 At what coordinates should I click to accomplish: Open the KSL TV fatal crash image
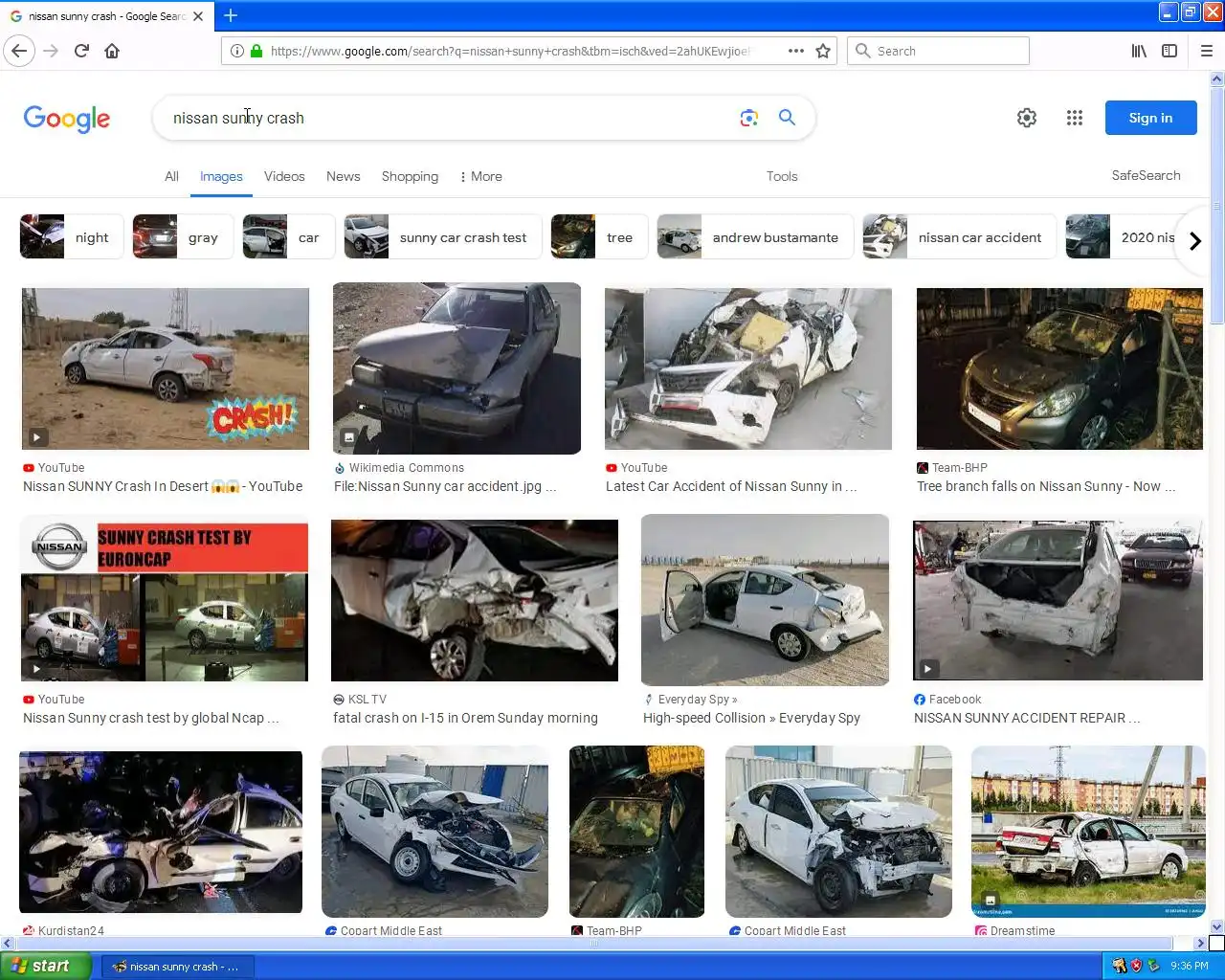coord(475,600)
